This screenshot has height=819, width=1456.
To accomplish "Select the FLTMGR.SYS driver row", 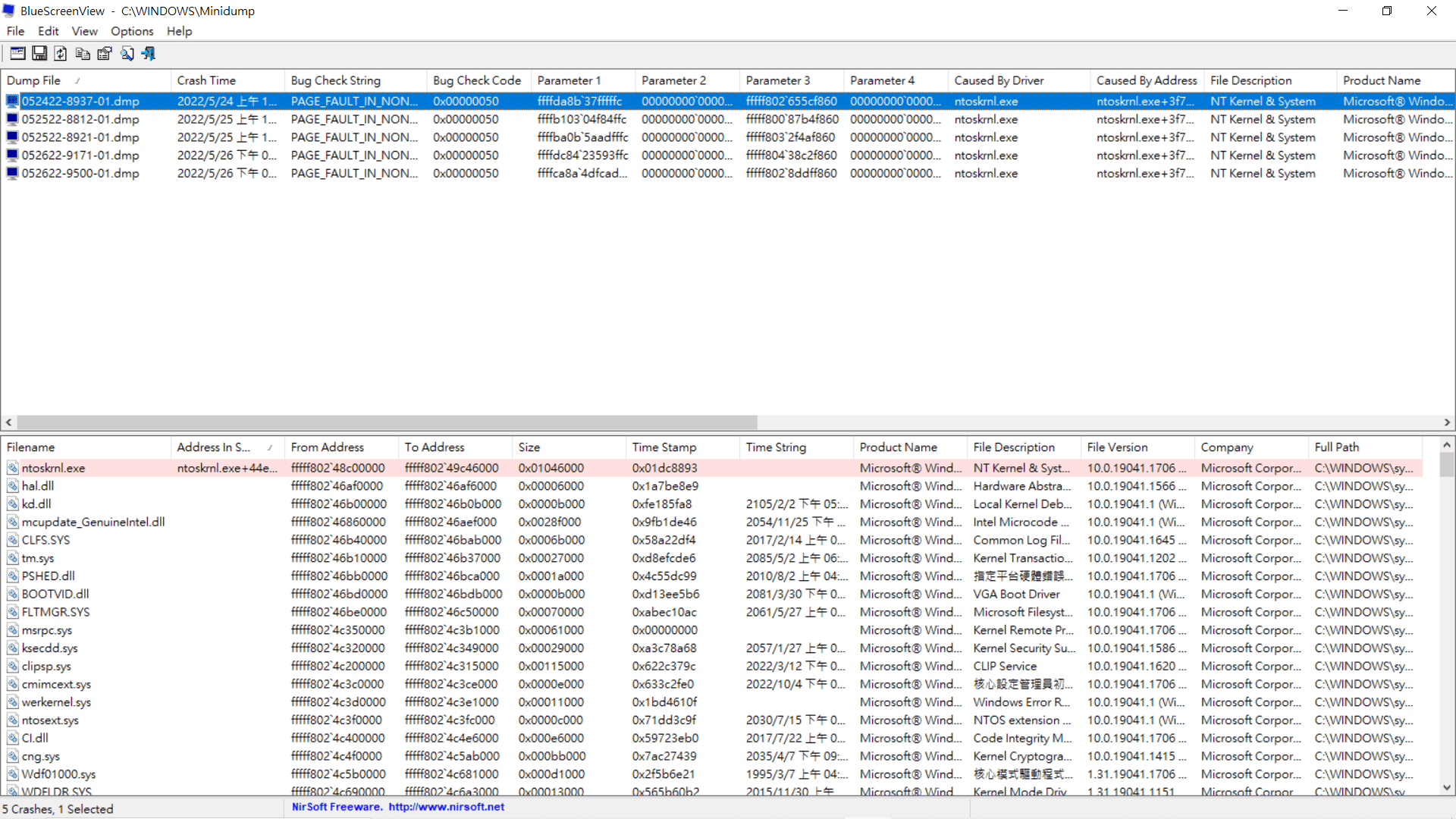I will (x=711, y=612).
